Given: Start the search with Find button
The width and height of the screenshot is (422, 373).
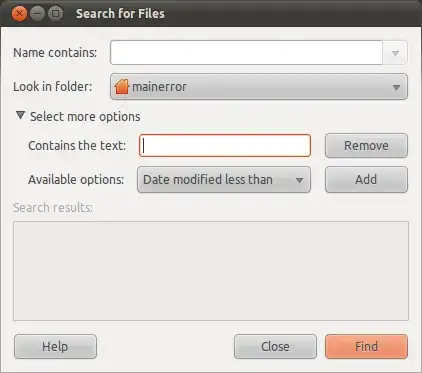Looking at the screenshot, I should pyautogui.click(x=366, y=347).
